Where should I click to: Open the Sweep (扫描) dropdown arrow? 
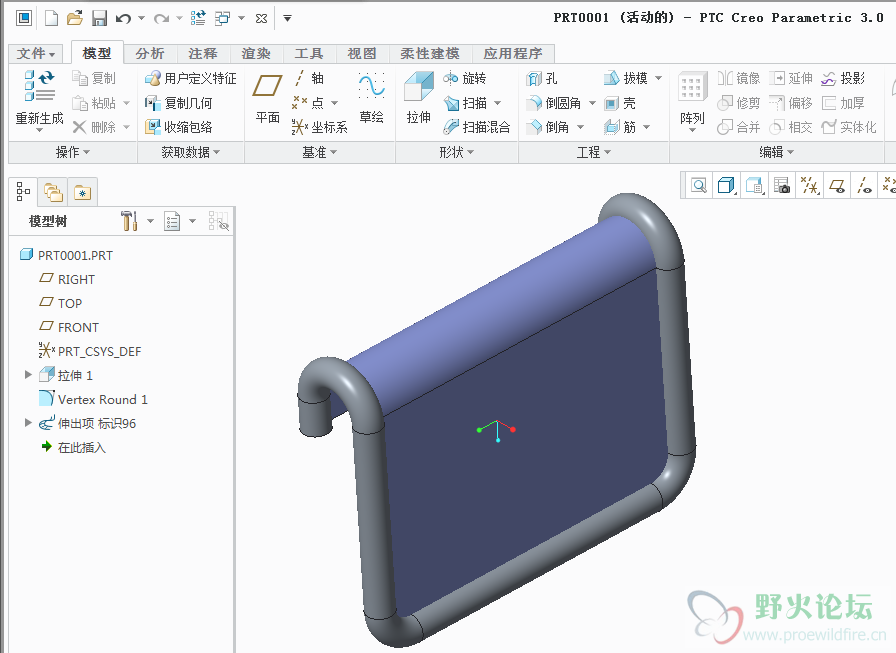(498, 103)
